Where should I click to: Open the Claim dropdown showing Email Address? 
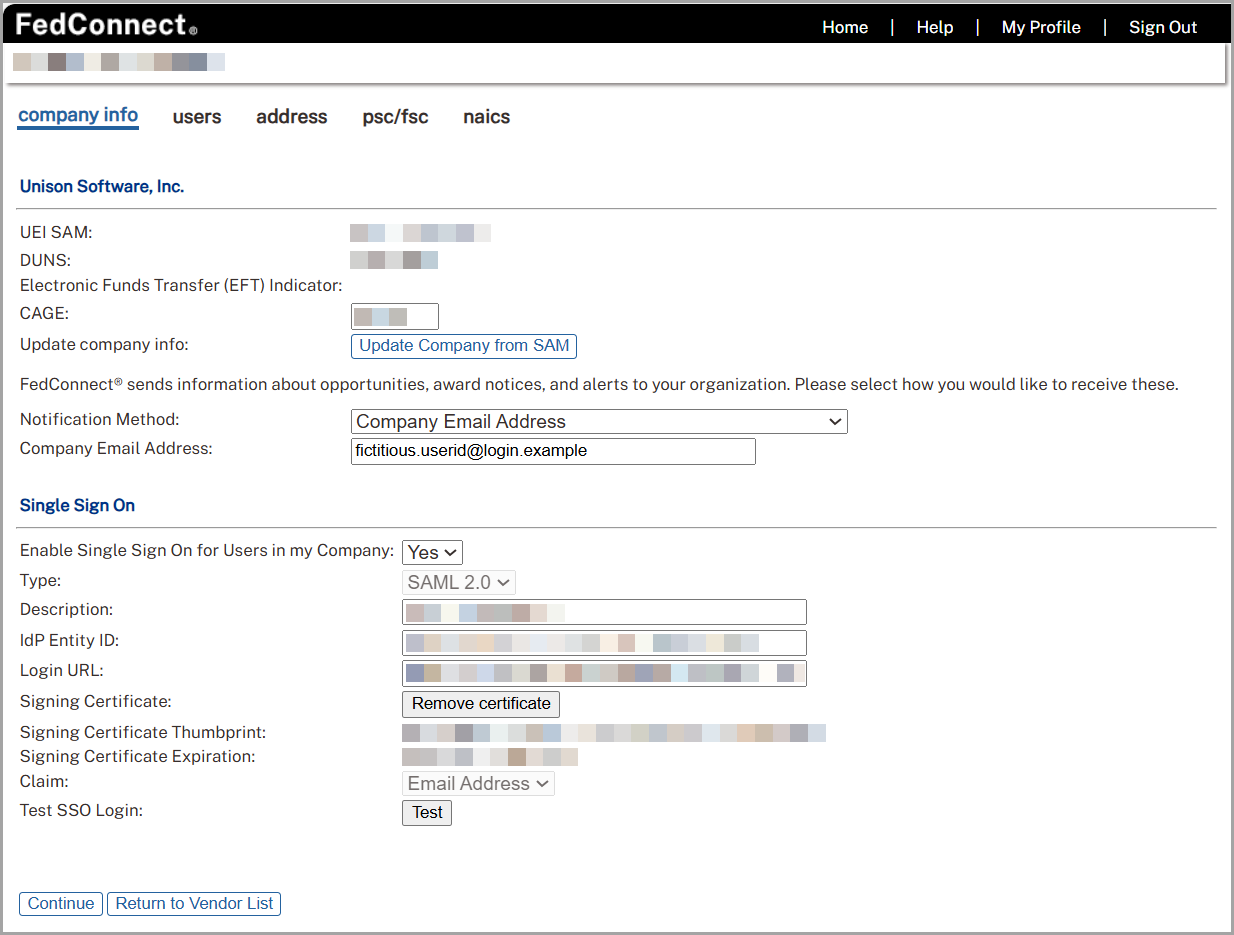(477, 783)
